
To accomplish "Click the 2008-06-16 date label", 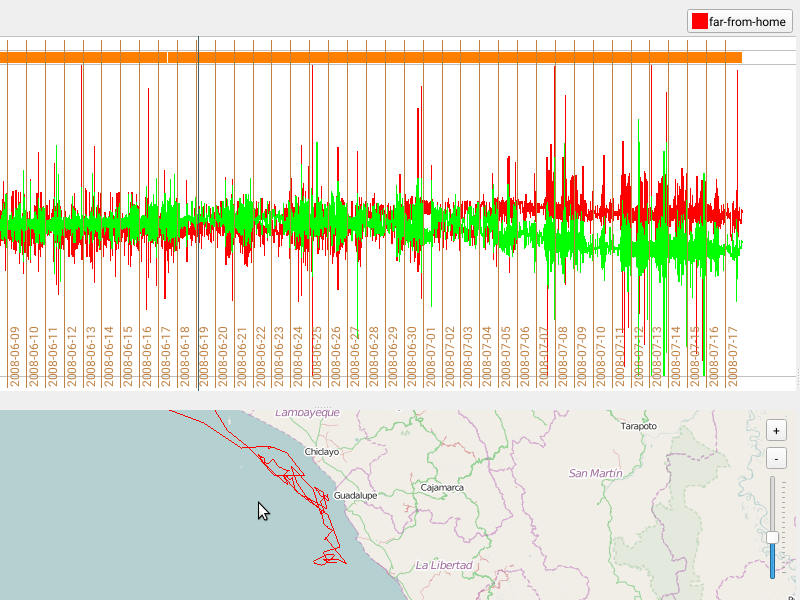I will 146,357.
